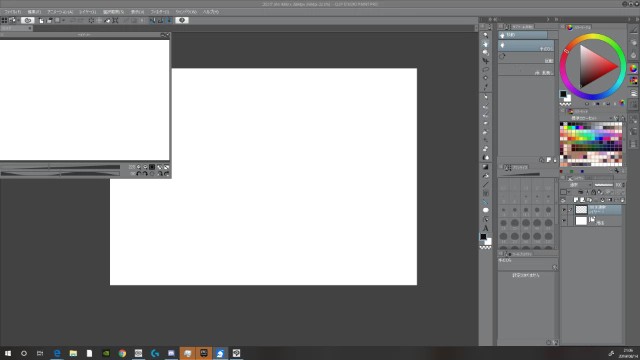Click the black foreground color swatch beside wheel
The height and width of the screenshot is (360, 640).
click(x=563, y=94)
